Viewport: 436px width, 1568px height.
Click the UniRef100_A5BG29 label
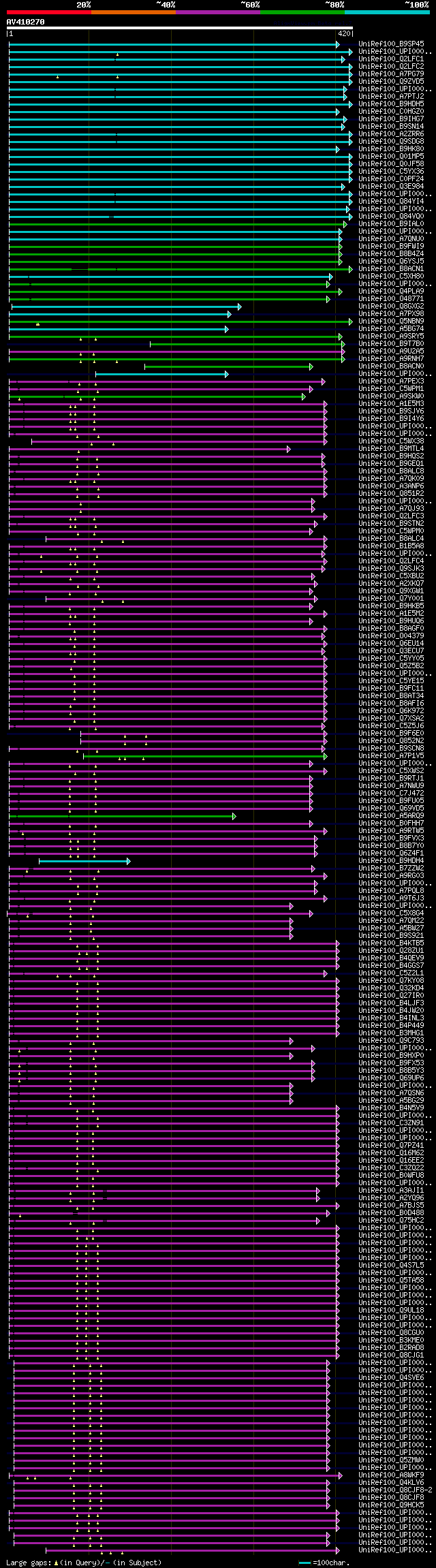pyautogui.click(x=392, y=1101)
